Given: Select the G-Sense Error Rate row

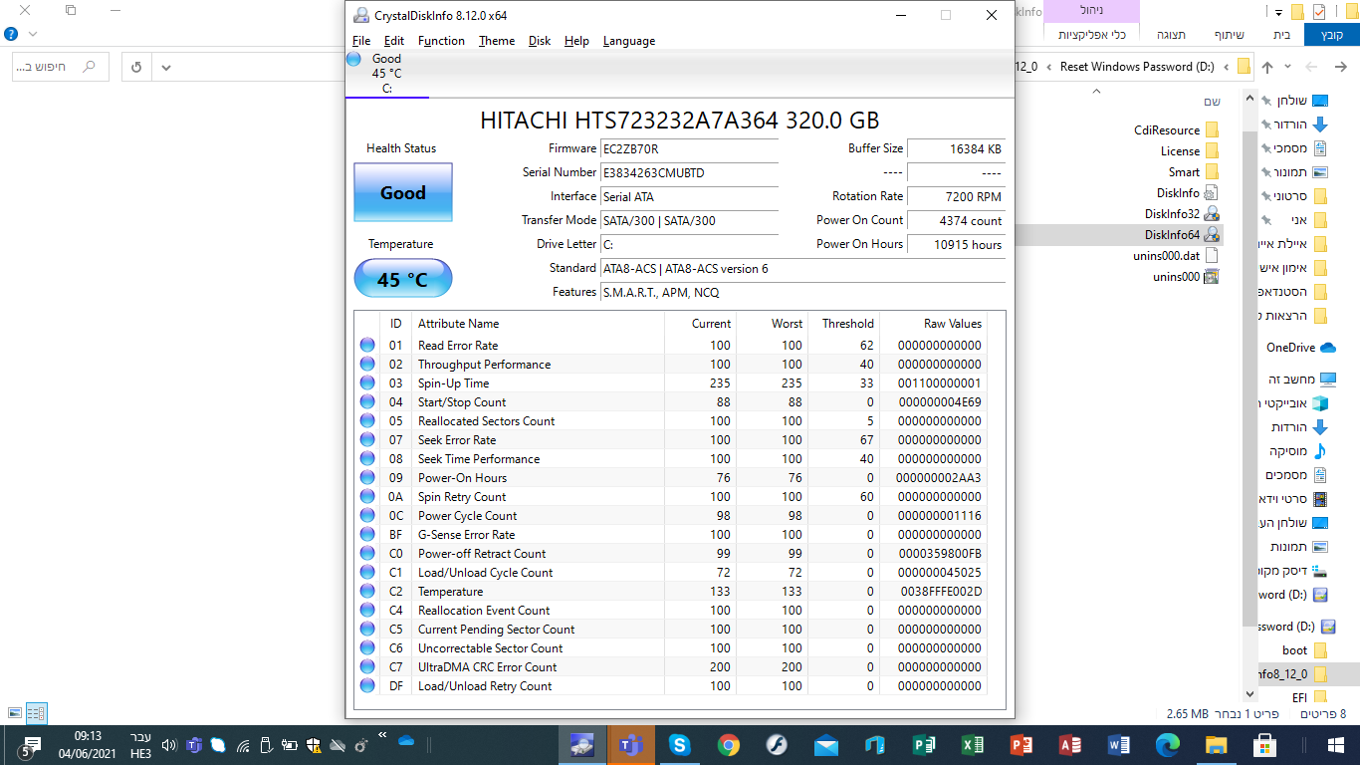Looking at the screenshot, I should click(x=672, y=535).
